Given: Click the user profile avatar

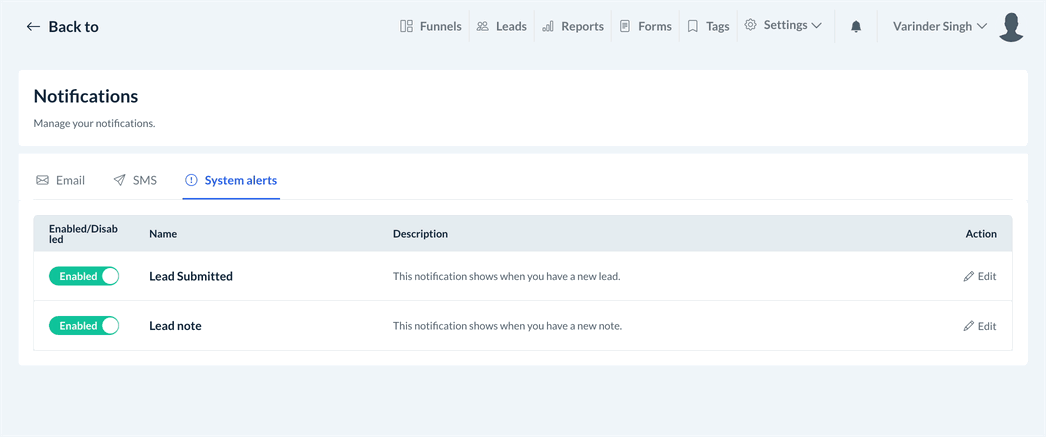Looking at the screenshot, I should pos(1011,27).
